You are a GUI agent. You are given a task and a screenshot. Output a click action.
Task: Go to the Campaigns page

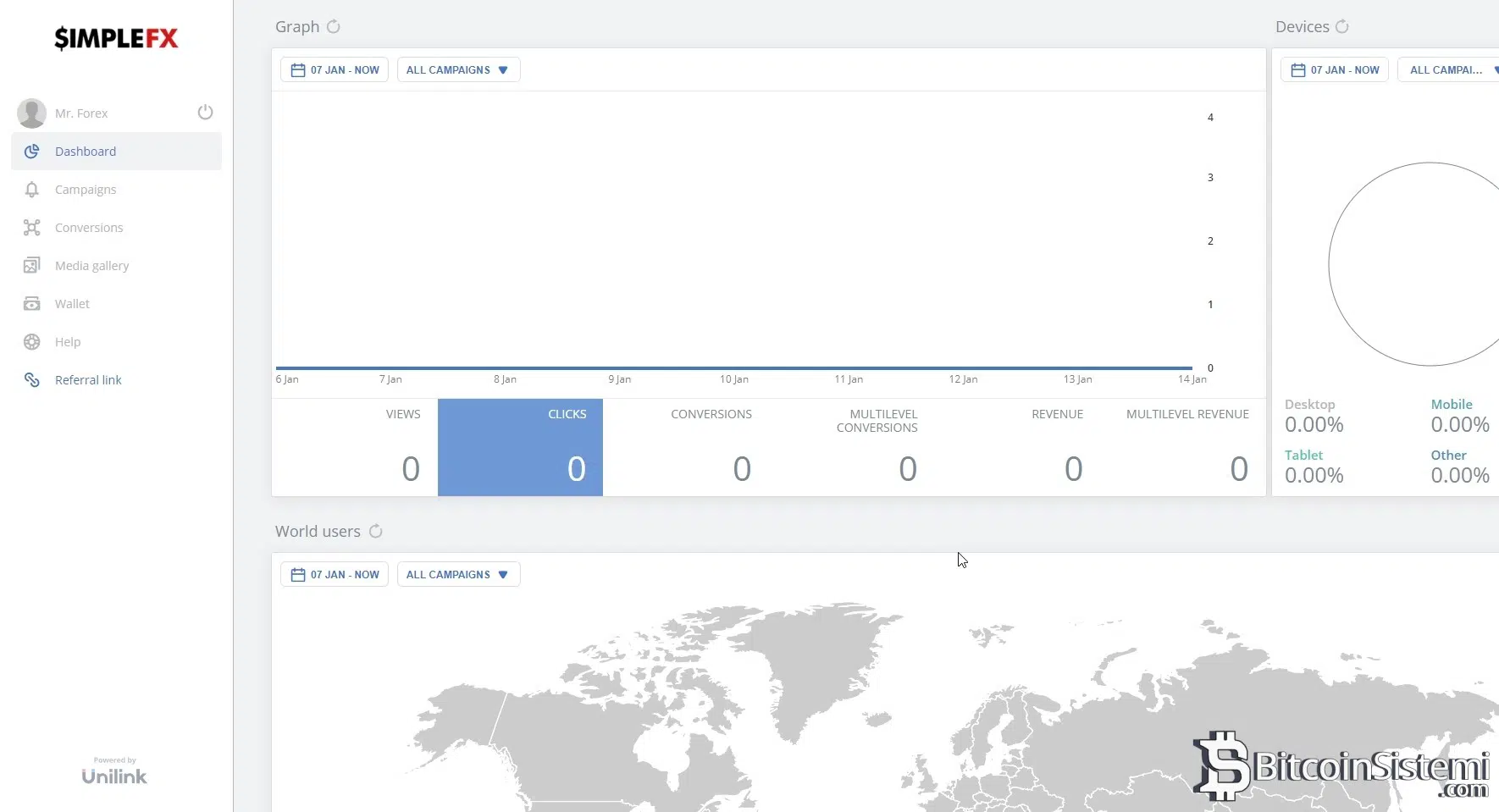coord(86,190)
